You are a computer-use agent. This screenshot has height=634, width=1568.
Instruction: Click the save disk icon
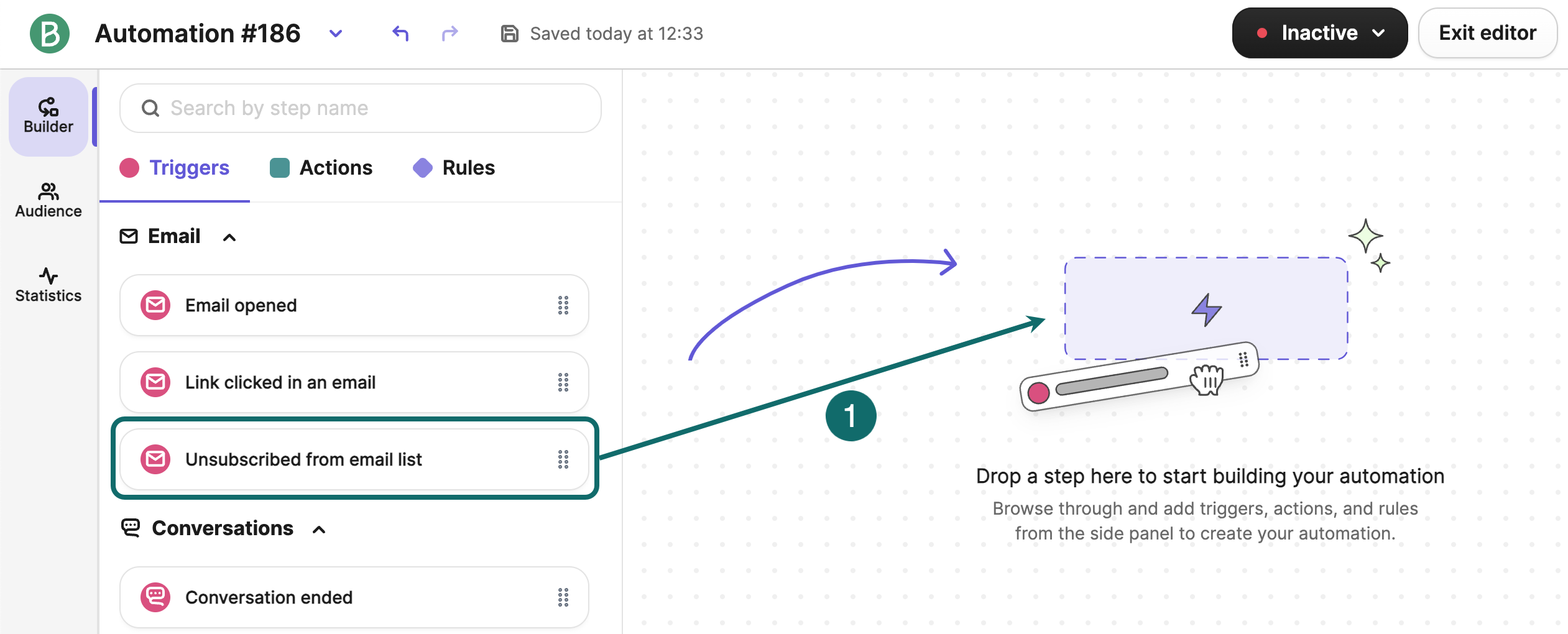509,34
